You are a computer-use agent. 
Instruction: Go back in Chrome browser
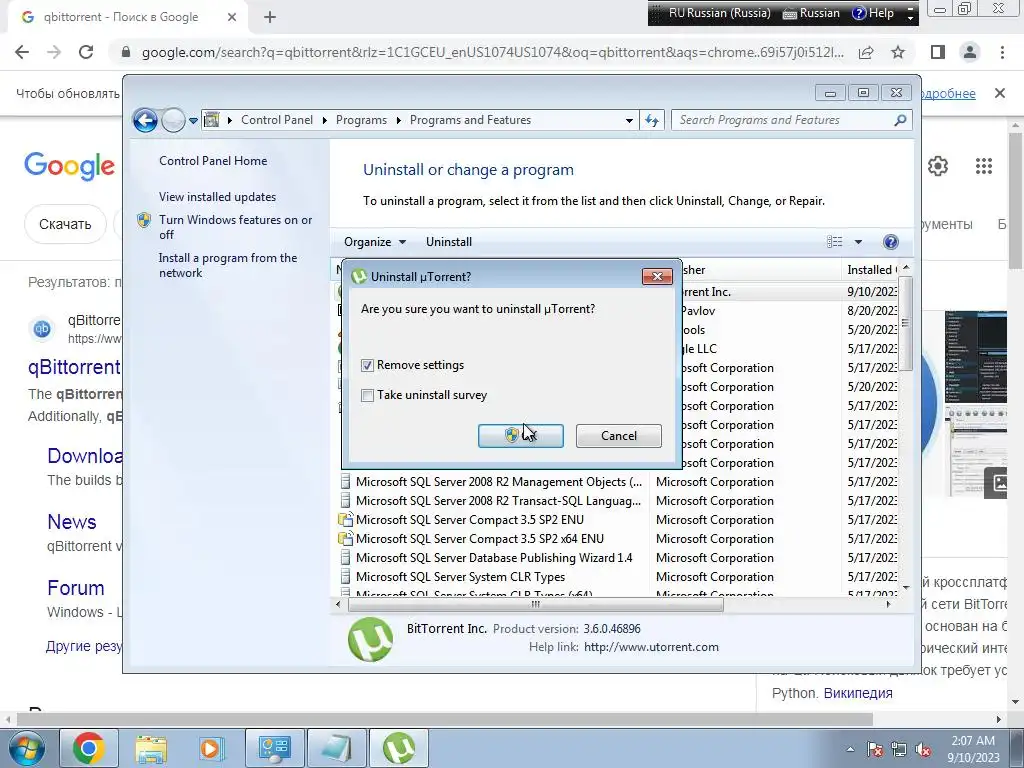pos(22,52)
